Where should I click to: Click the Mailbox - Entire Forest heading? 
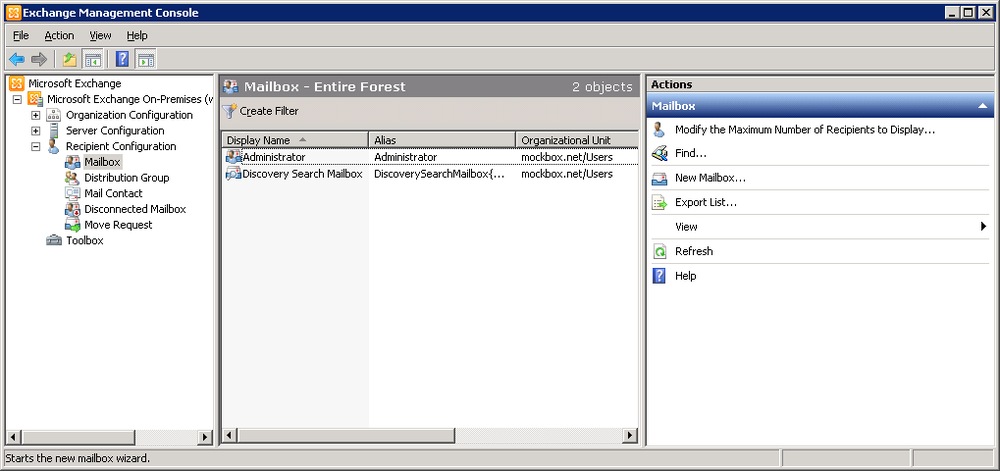point(325,87)
